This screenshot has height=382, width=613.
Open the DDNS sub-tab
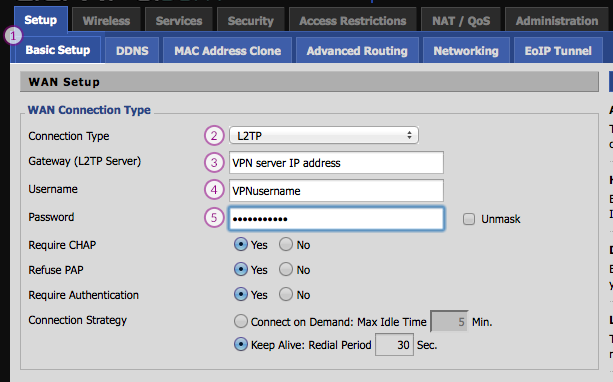click(132, 50)
